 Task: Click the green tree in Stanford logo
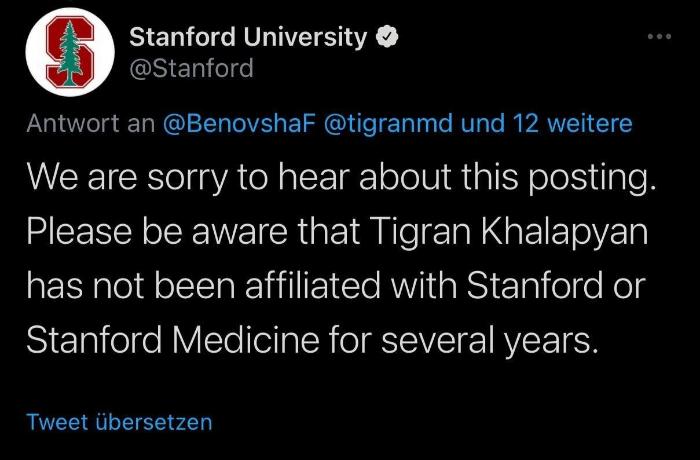click(70, 53)
